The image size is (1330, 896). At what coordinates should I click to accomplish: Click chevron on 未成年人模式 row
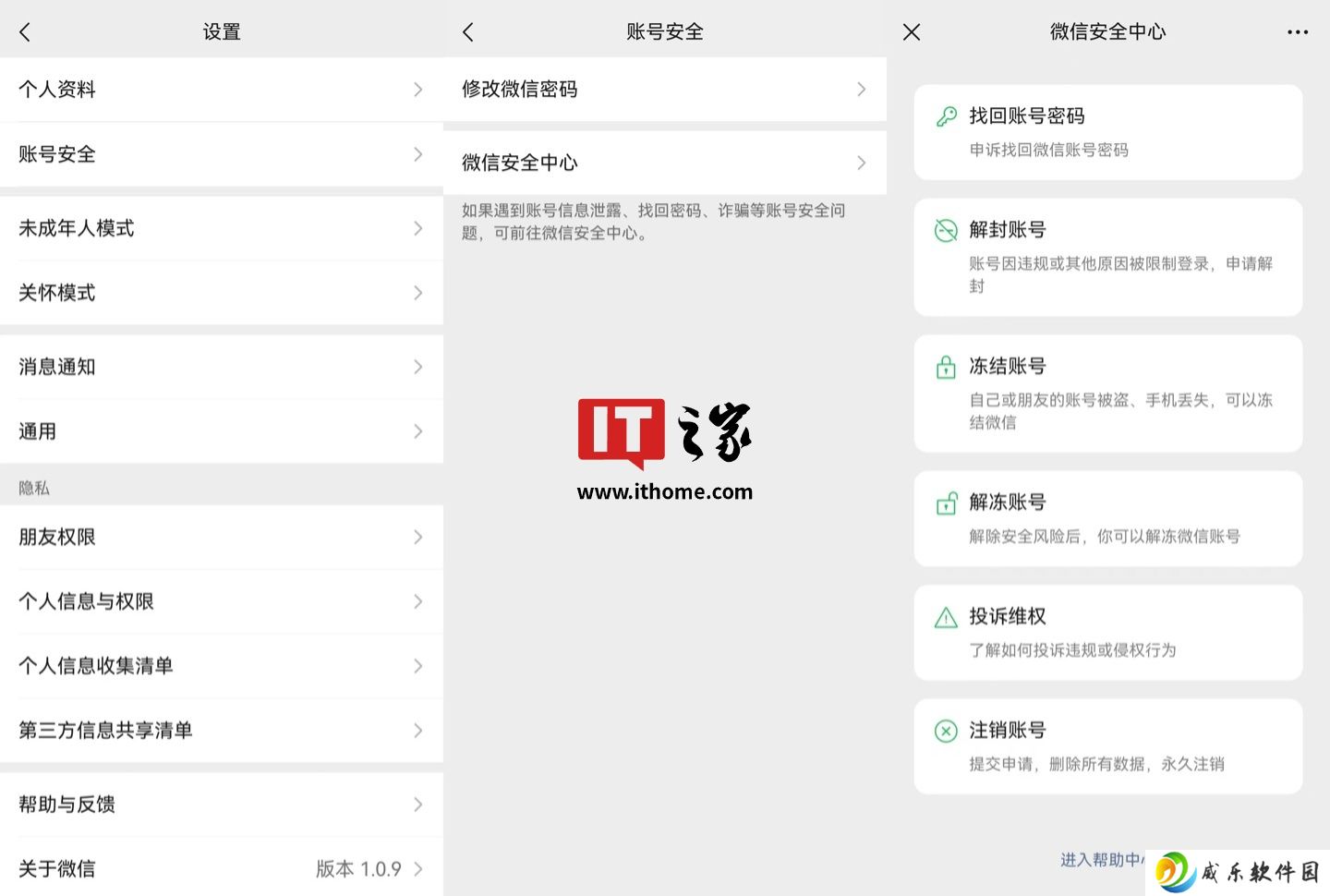point(418,228)
